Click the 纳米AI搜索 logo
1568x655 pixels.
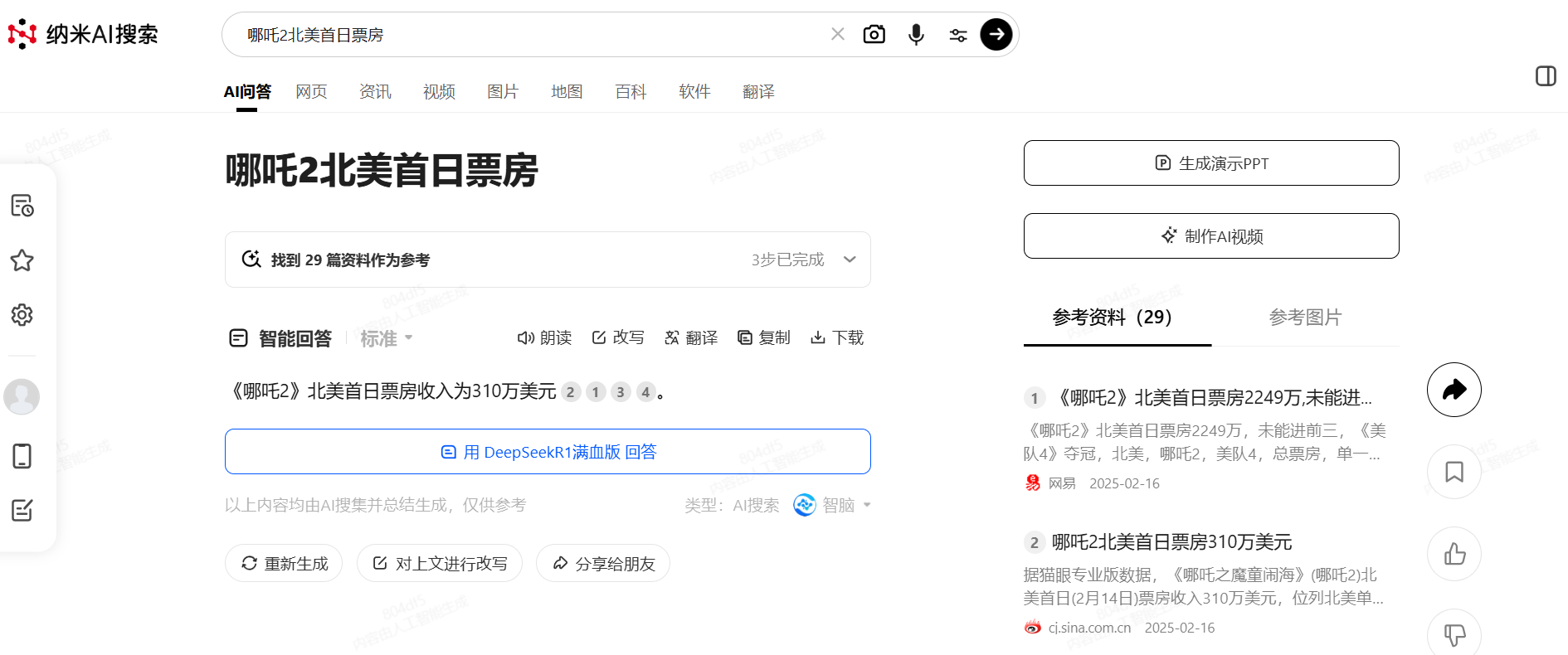click(x=83, y=34)
